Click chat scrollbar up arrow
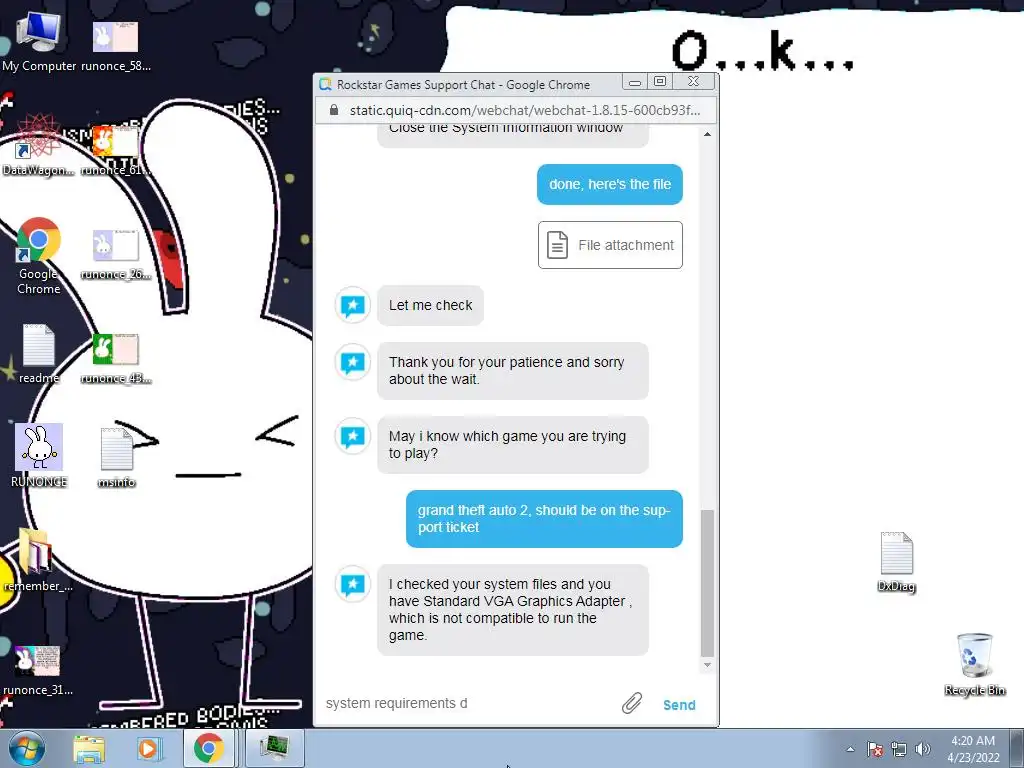Viewport: 1024px width, 768px height. coord(707,134)
